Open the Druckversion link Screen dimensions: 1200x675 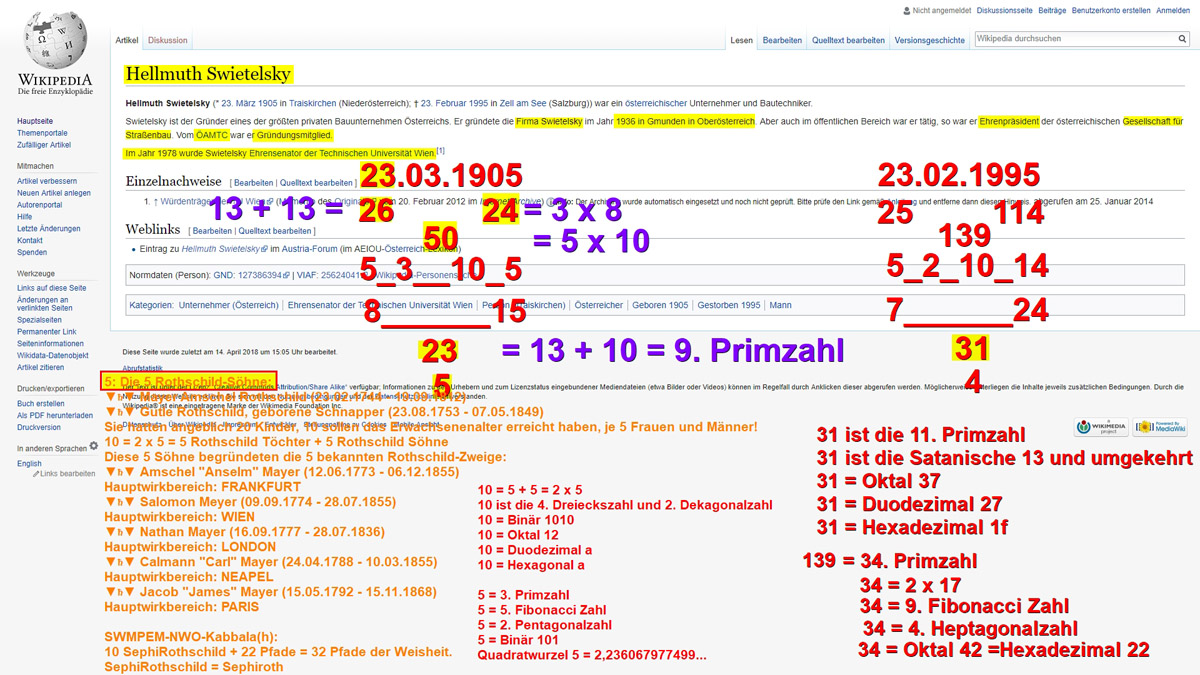coord(39,428)
